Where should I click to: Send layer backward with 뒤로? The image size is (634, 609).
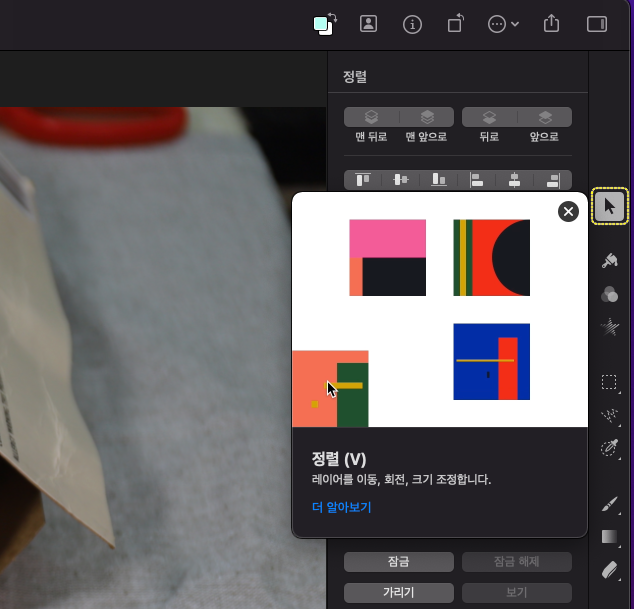pyautogui.click(x=489, y=117)
